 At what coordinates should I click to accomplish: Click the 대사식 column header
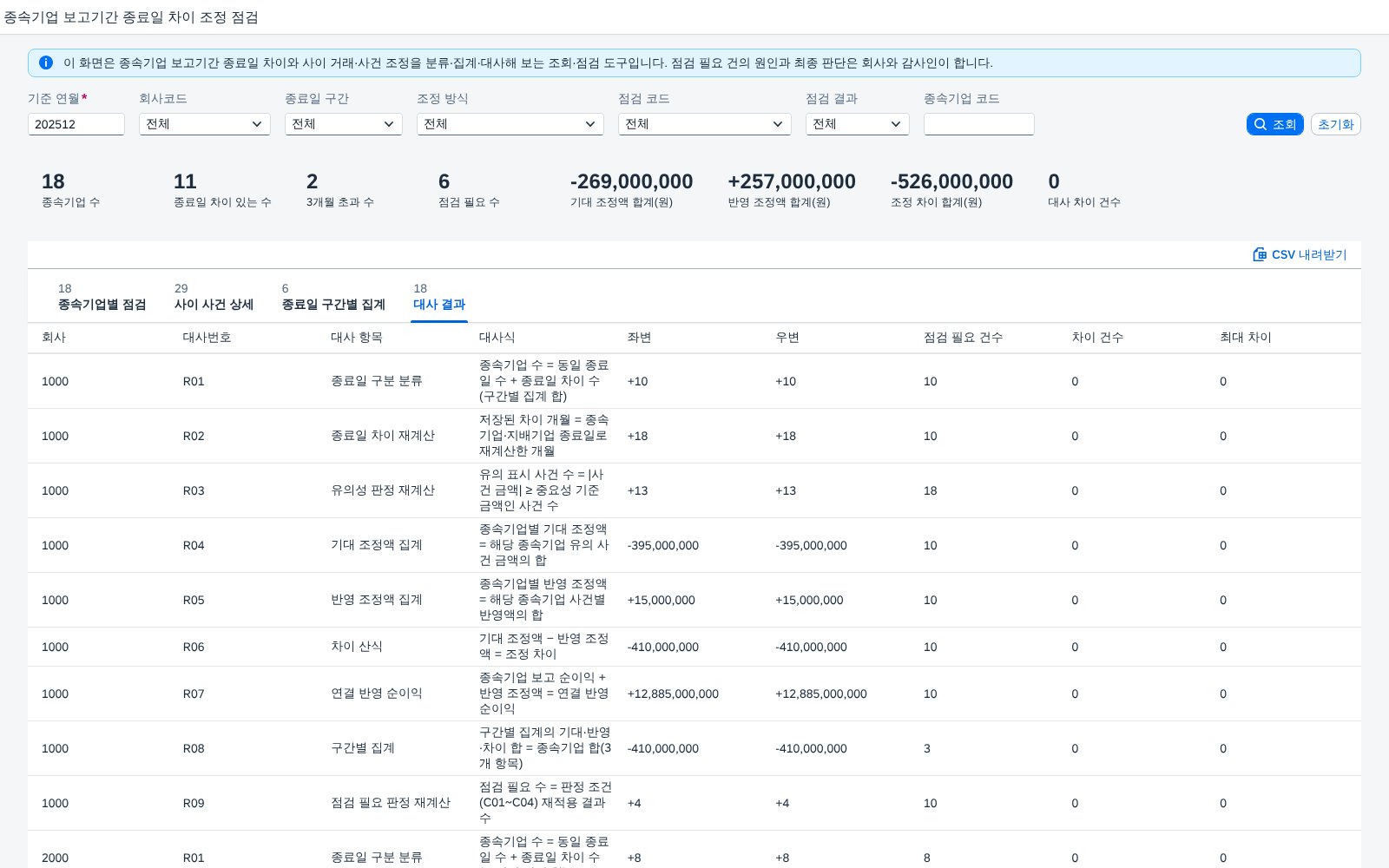(497, 338)
